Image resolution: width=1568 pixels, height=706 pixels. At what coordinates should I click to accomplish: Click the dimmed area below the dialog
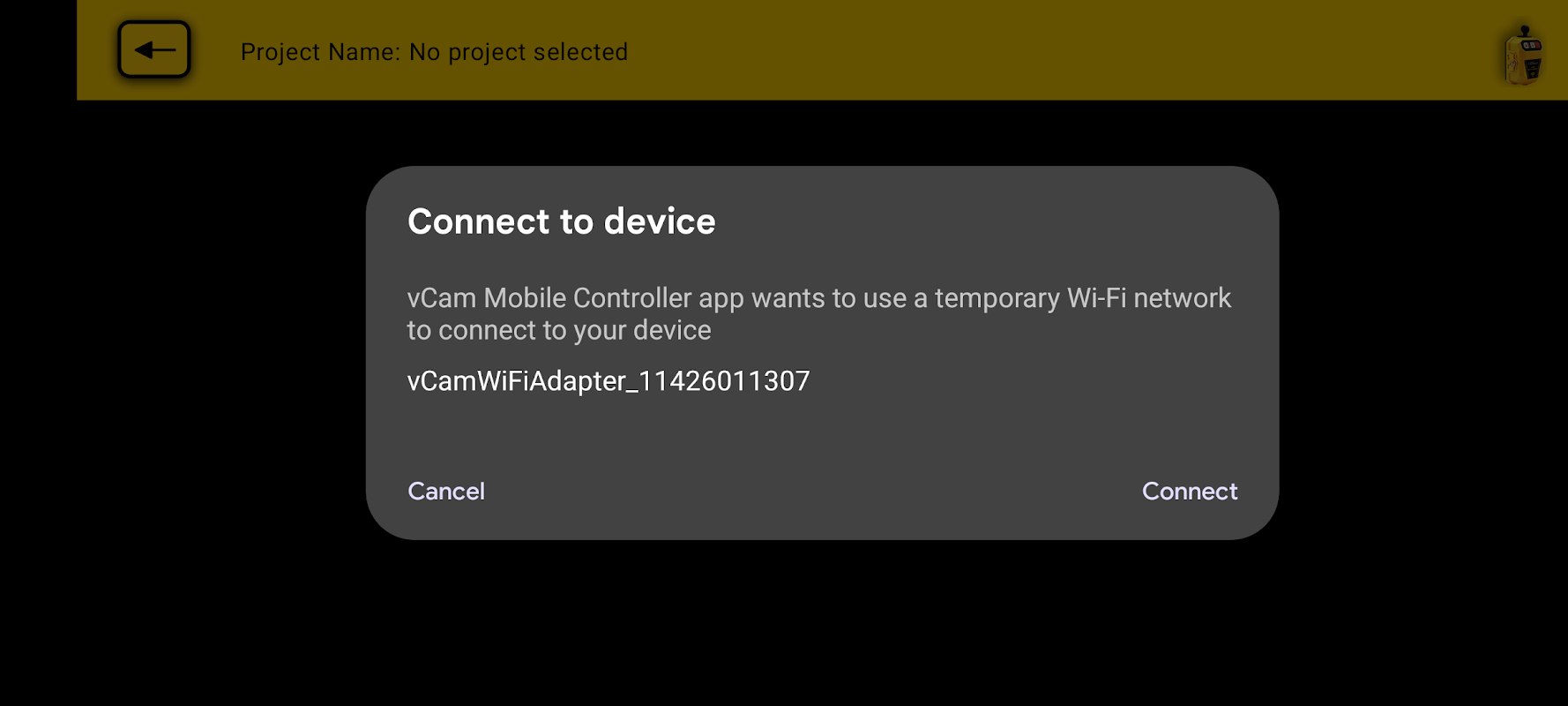822,622
